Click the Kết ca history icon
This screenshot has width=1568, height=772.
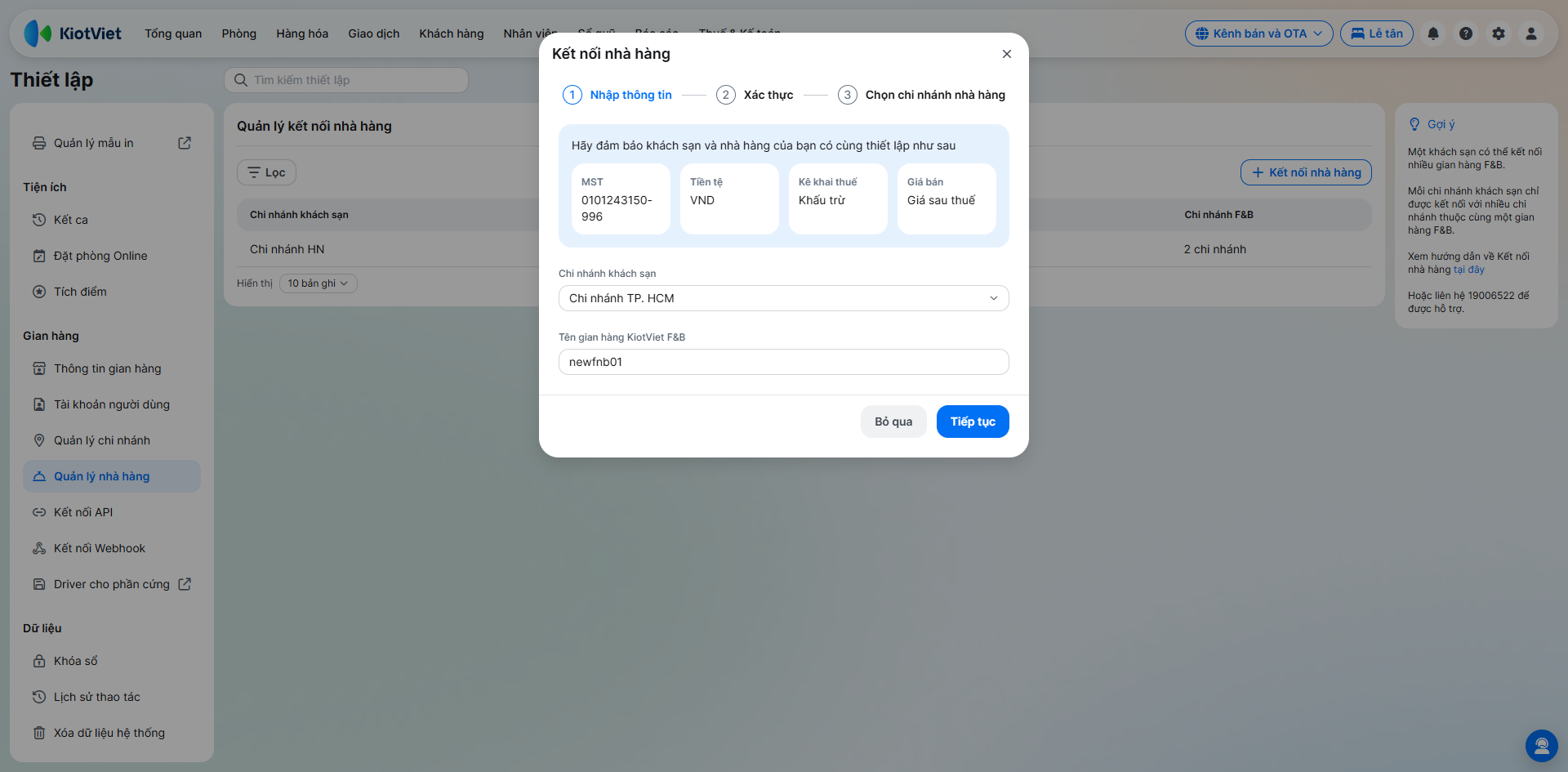[x=39, y=220]
